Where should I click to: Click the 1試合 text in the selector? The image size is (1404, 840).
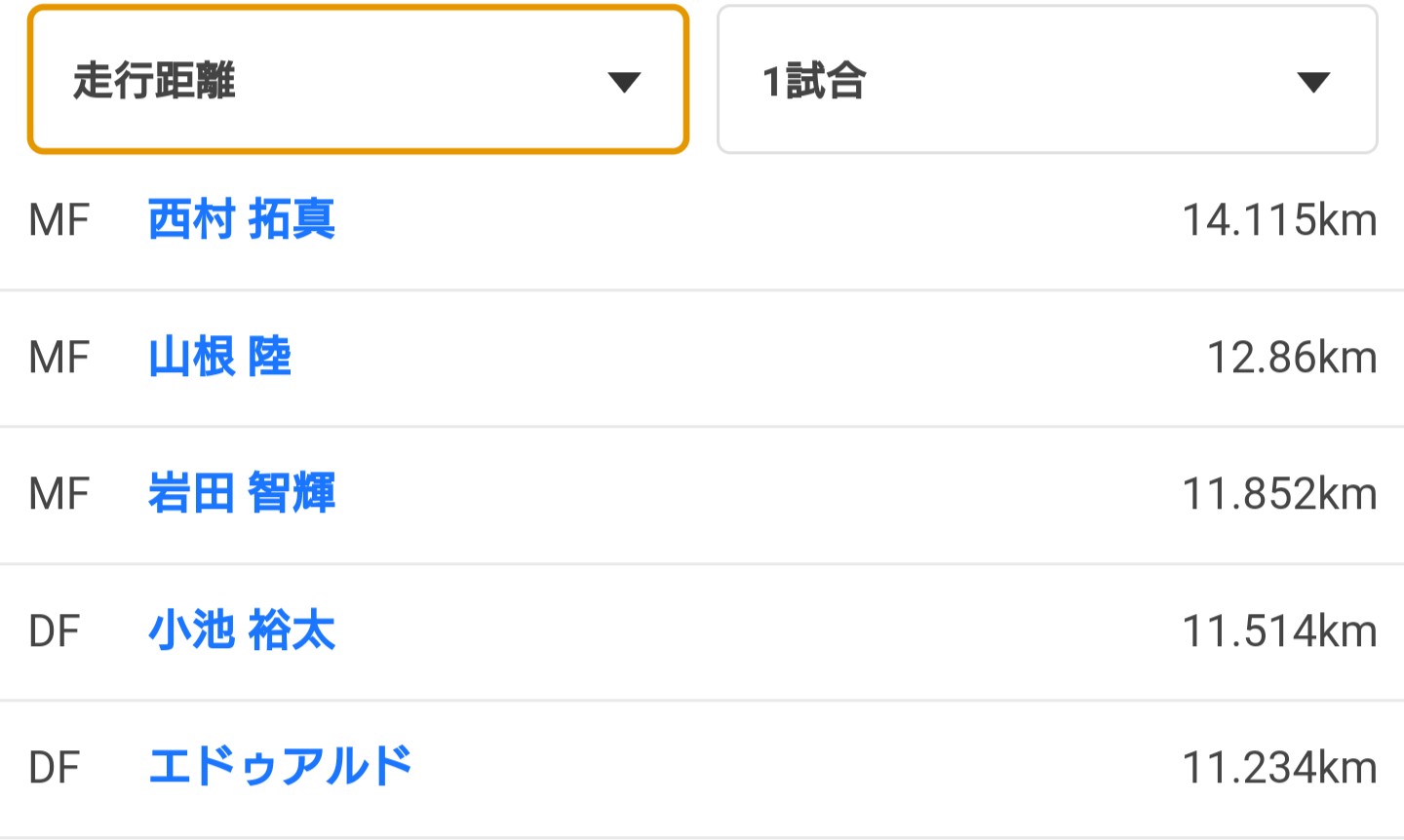[814, 81]
